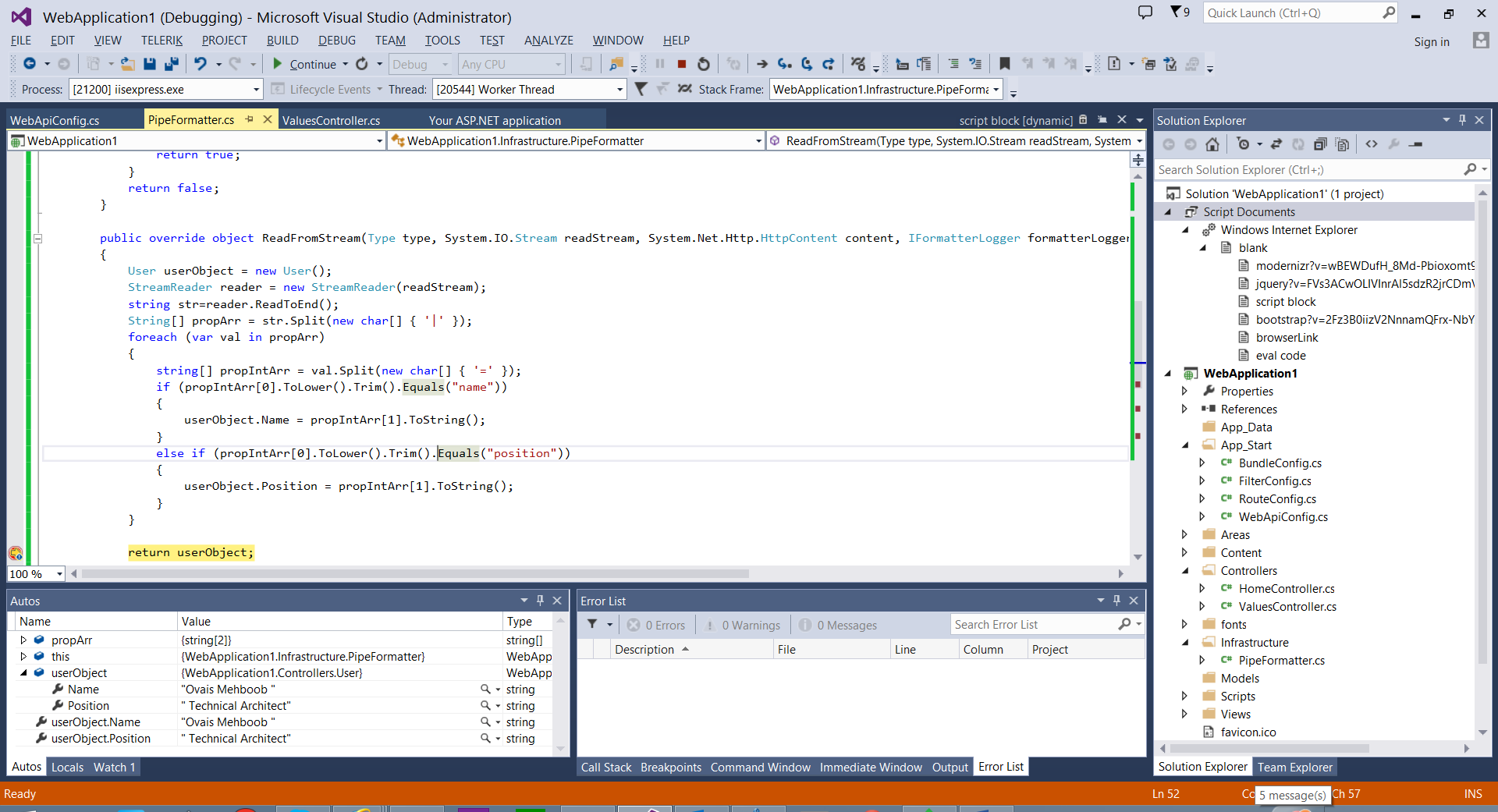Click the Continue debugging button
The width and height of the screenshot is (1498, 812).
tap(305, 64)
